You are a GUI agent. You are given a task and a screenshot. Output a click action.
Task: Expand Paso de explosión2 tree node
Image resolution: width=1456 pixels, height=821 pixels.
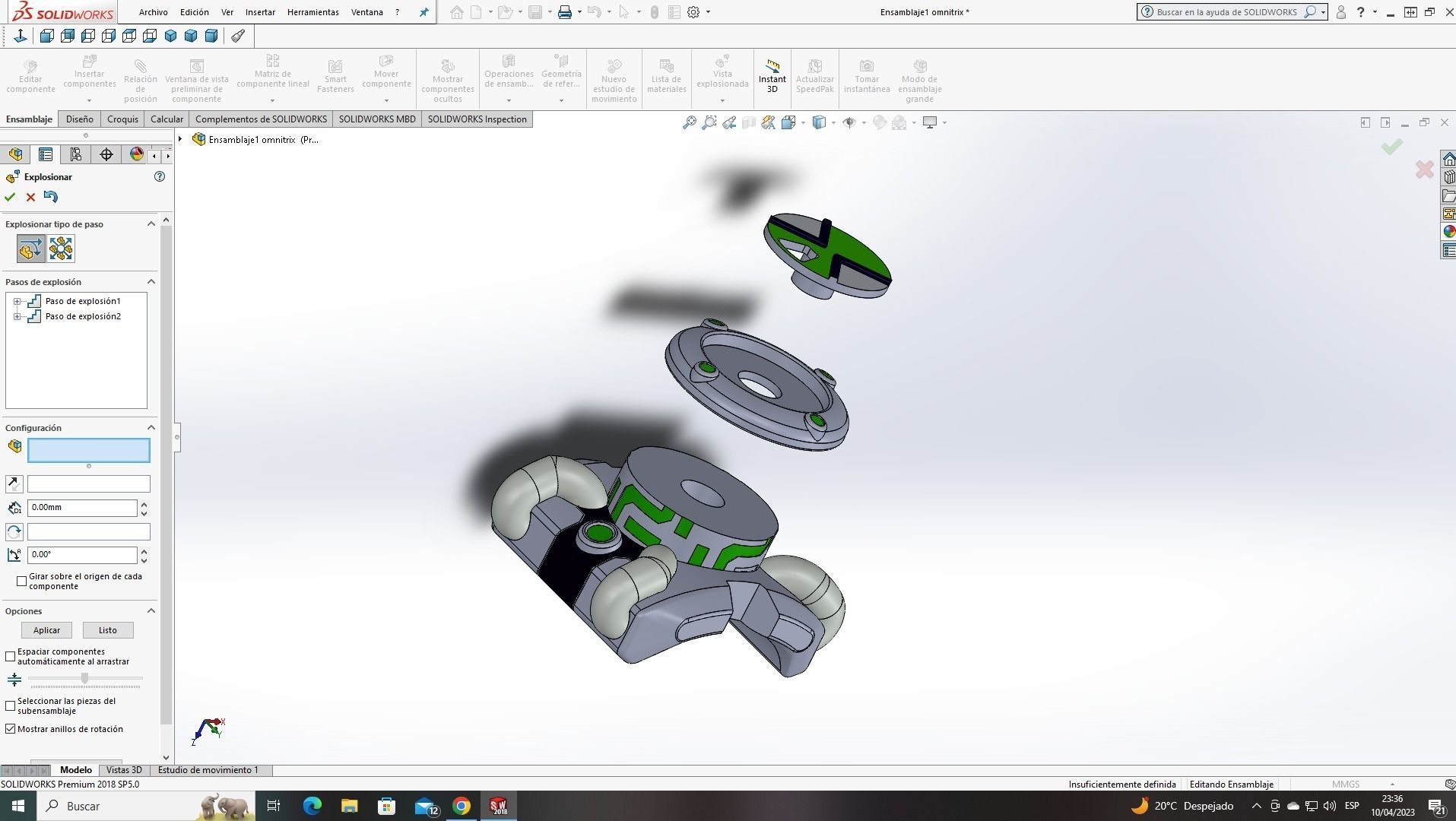click(x=17, y=316)
